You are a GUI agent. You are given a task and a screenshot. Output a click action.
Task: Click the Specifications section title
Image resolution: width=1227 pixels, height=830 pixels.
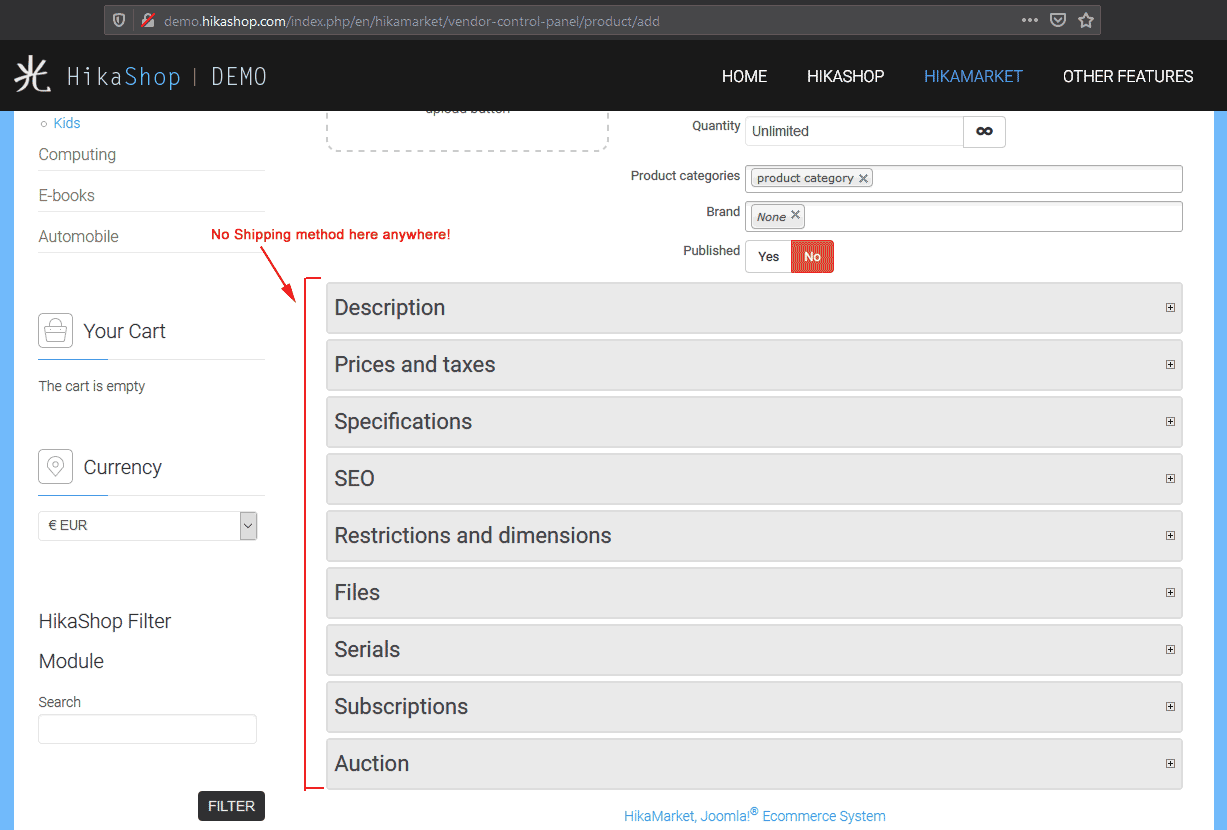pos(403,422)
